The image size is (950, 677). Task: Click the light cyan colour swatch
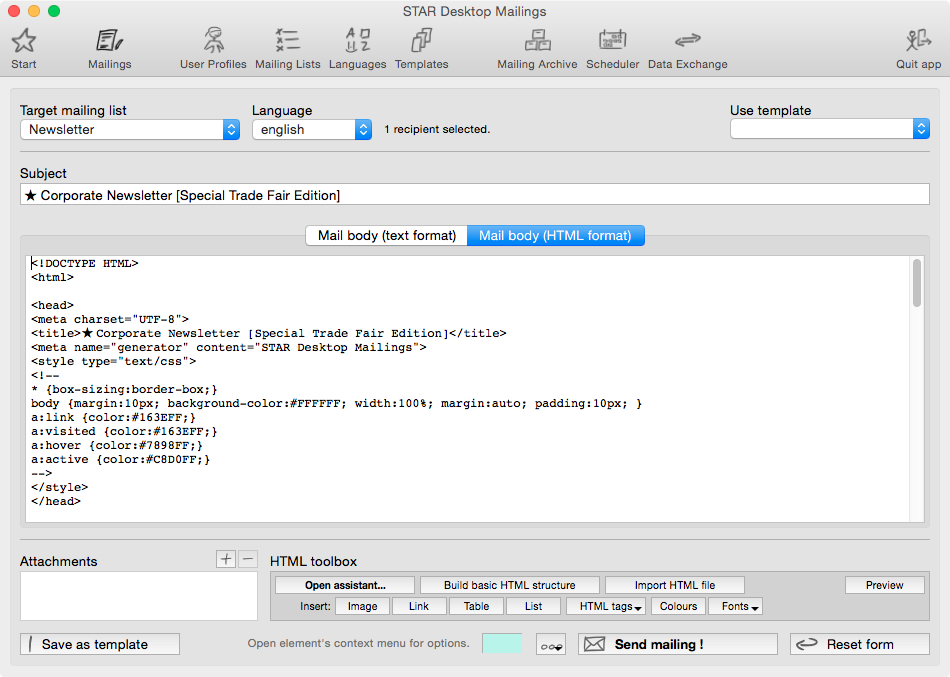click(x=502, y=644)
